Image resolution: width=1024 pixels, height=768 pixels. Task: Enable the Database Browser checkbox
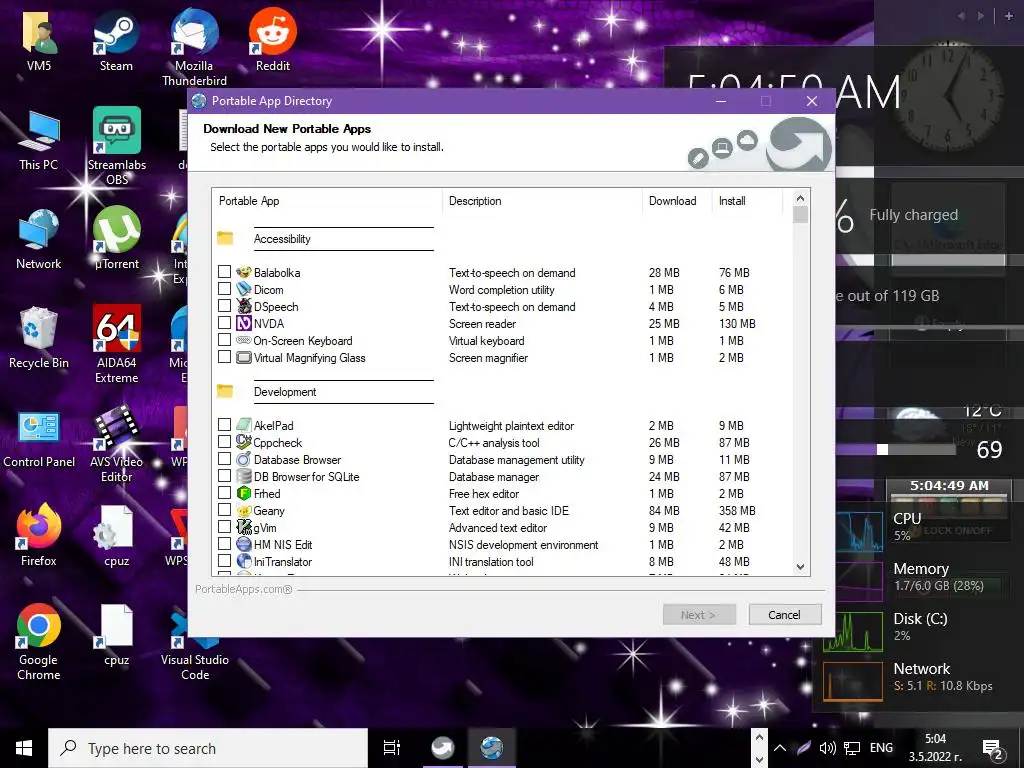[x=224, y=458]
